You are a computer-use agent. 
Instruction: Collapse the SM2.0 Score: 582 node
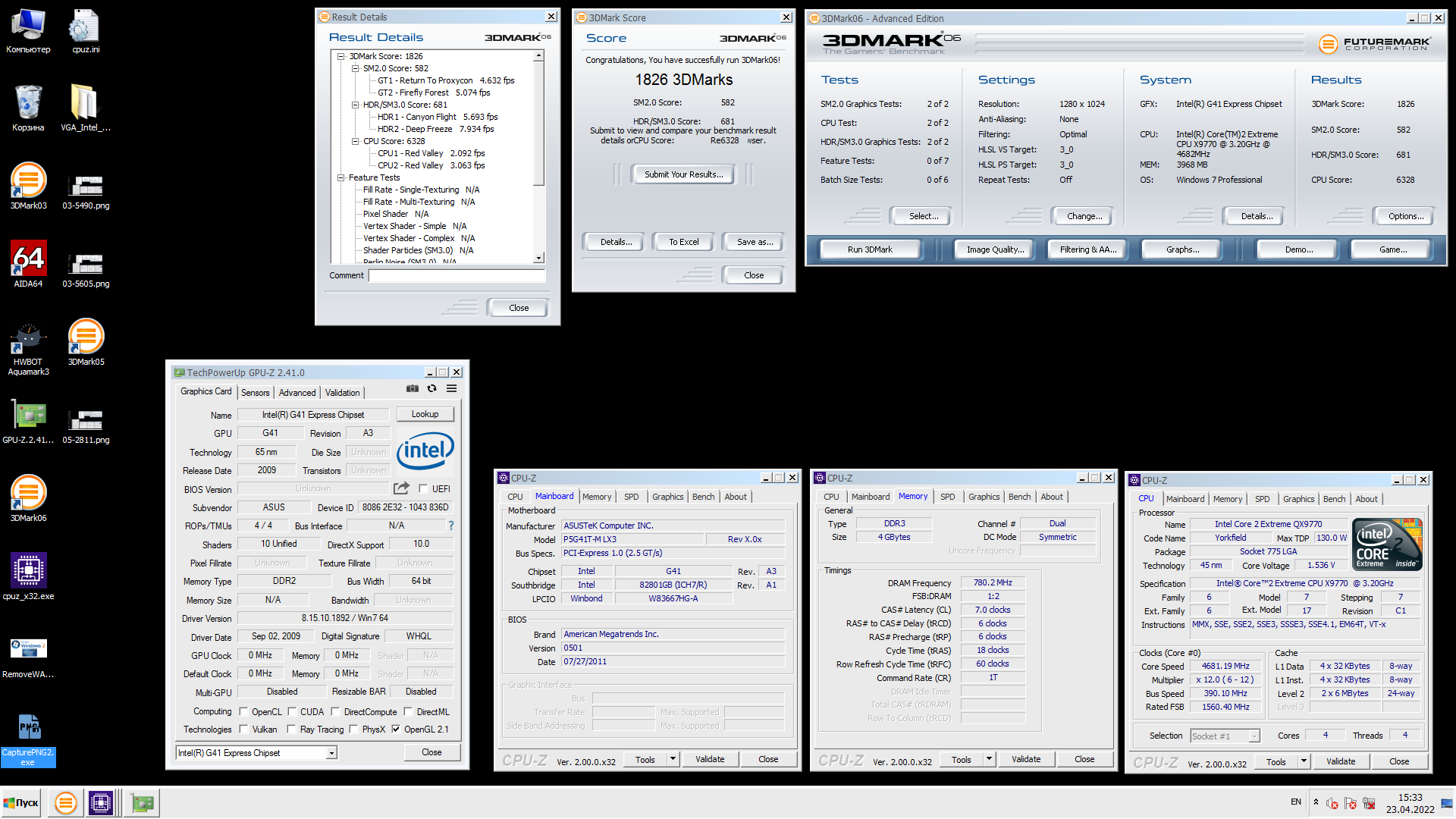point(355,68)
